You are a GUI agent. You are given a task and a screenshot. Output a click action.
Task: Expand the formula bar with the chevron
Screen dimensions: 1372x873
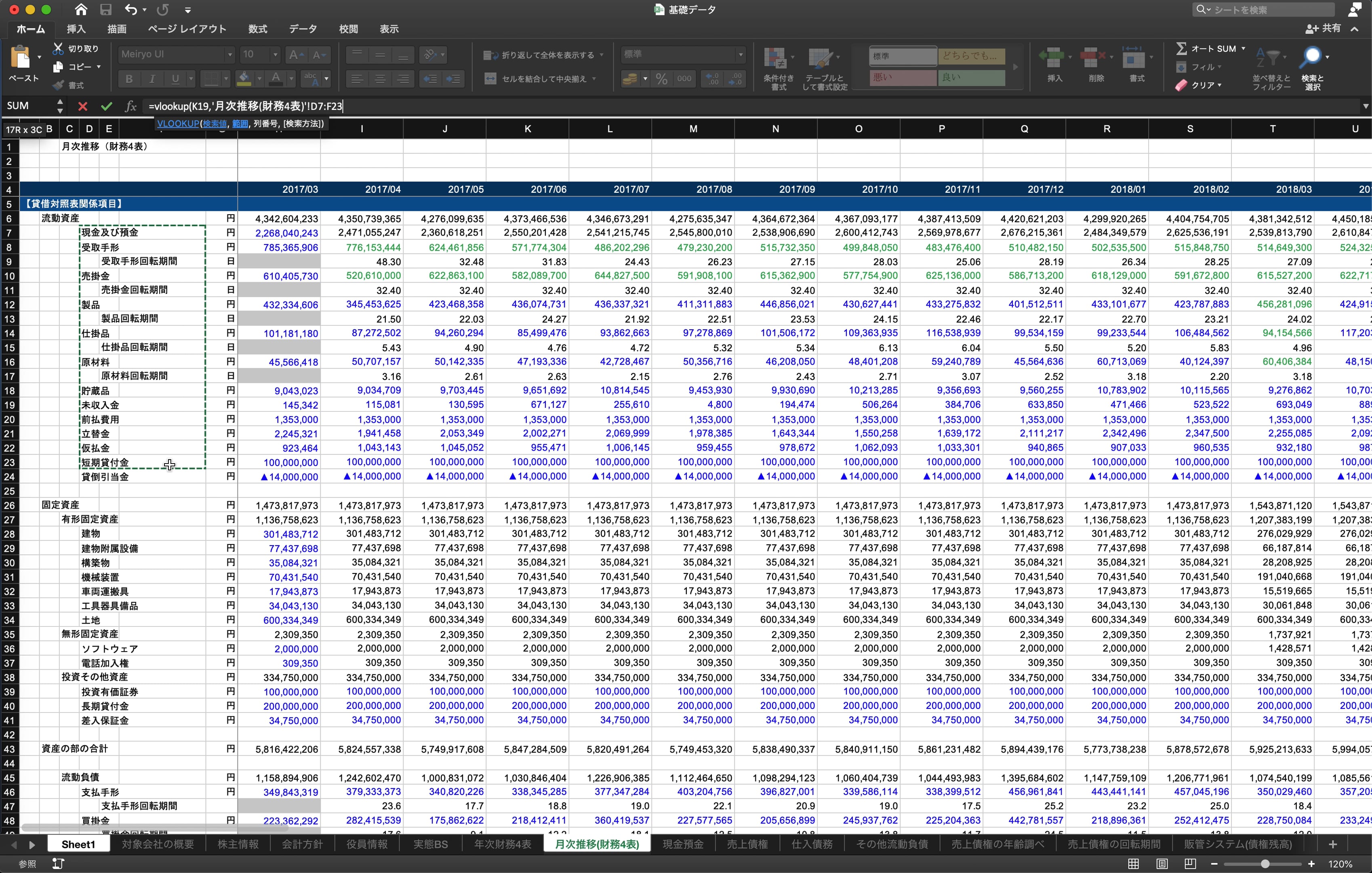point(1365,106)
